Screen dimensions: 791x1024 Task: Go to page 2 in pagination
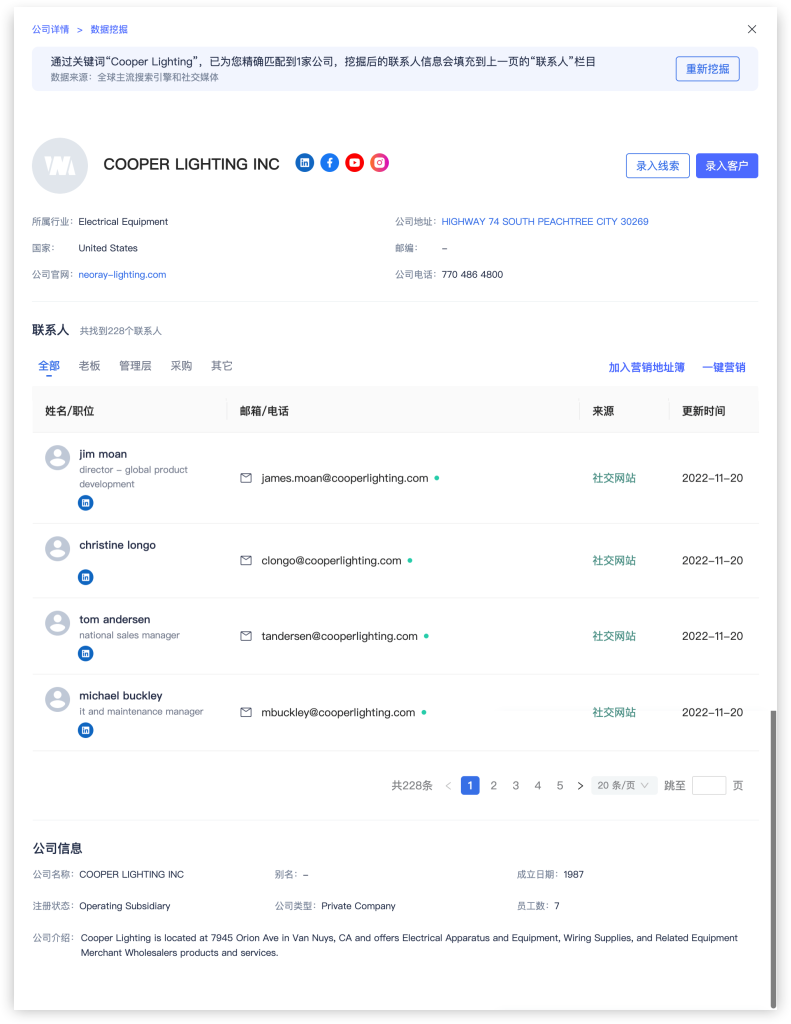pos(494,786)
